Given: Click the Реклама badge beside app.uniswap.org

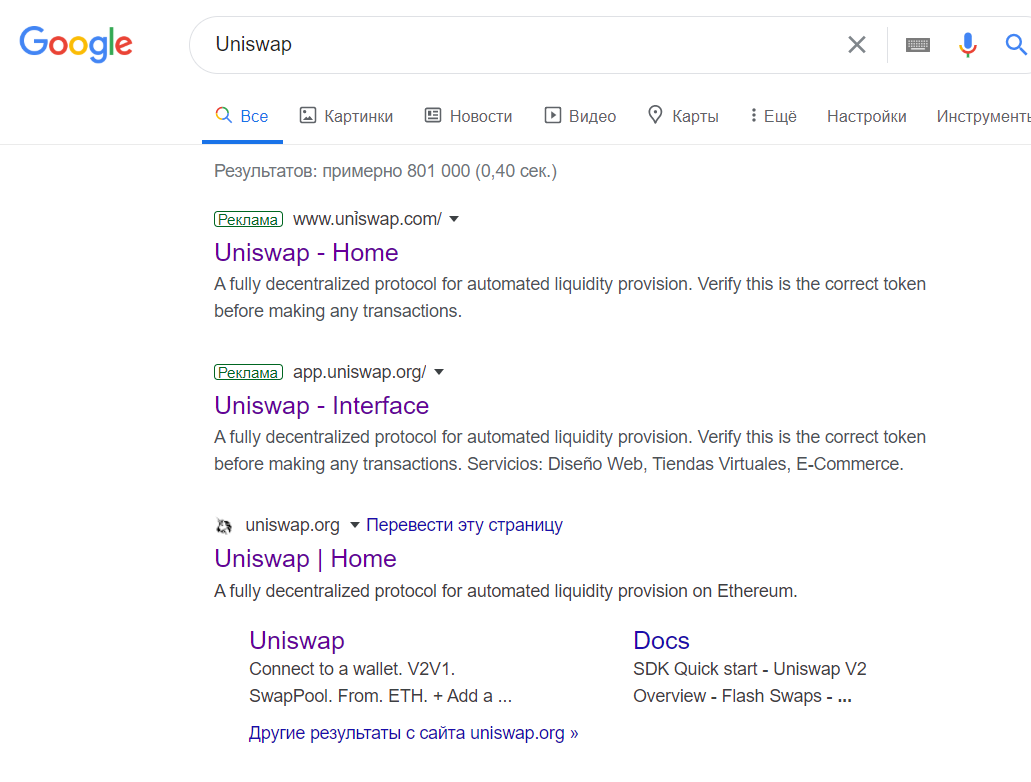Looking at the screenshot, I should (249, 372).
